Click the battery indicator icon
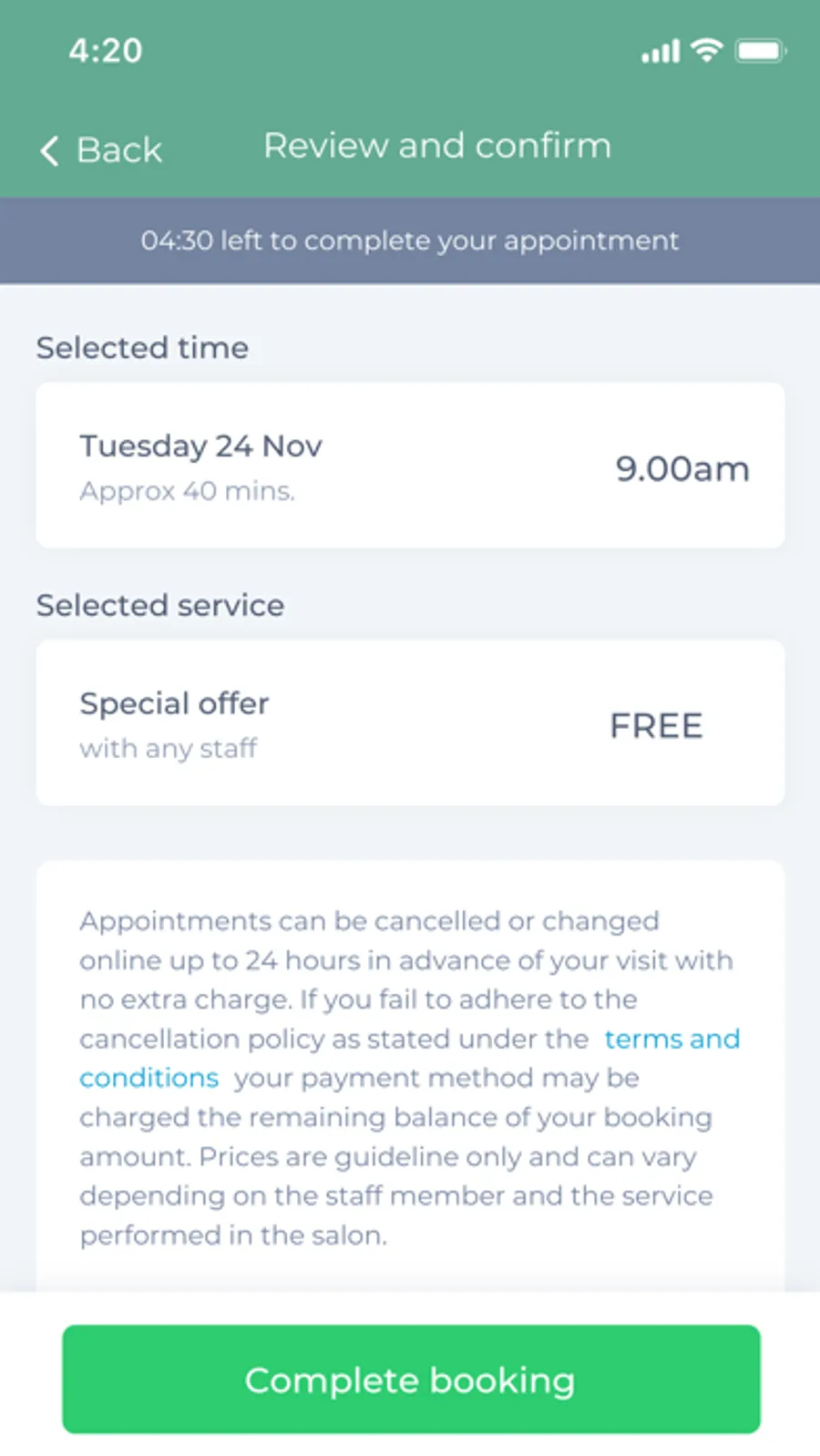Viewport: 820px width, 1456px height. coord(760,51)
